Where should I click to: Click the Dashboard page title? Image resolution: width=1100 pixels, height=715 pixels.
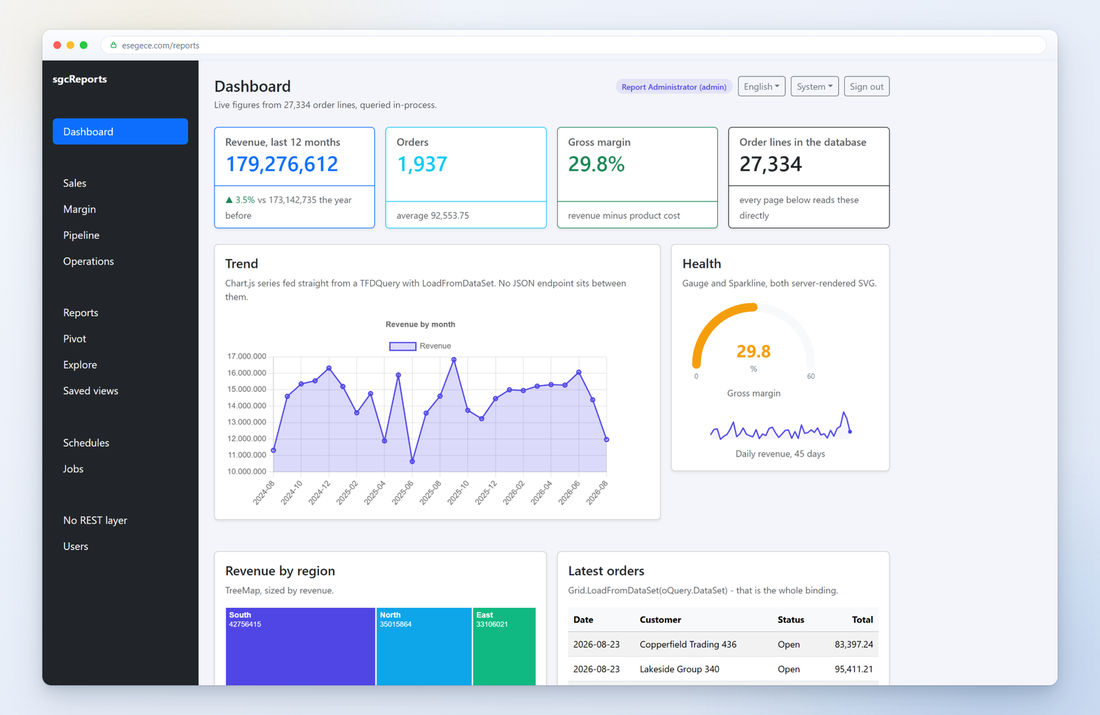pyautogui.click(x=252, y=86)
